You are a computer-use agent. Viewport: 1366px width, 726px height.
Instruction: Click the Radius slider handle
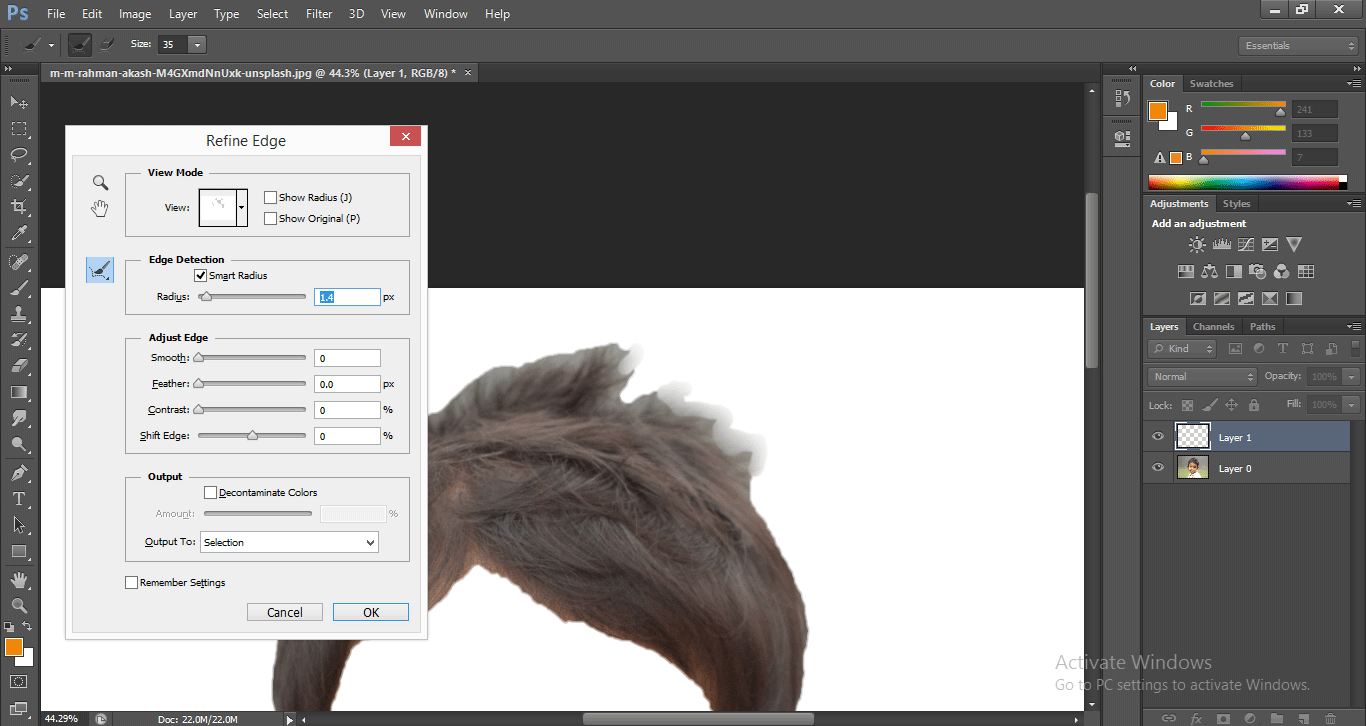click(206, 297)
